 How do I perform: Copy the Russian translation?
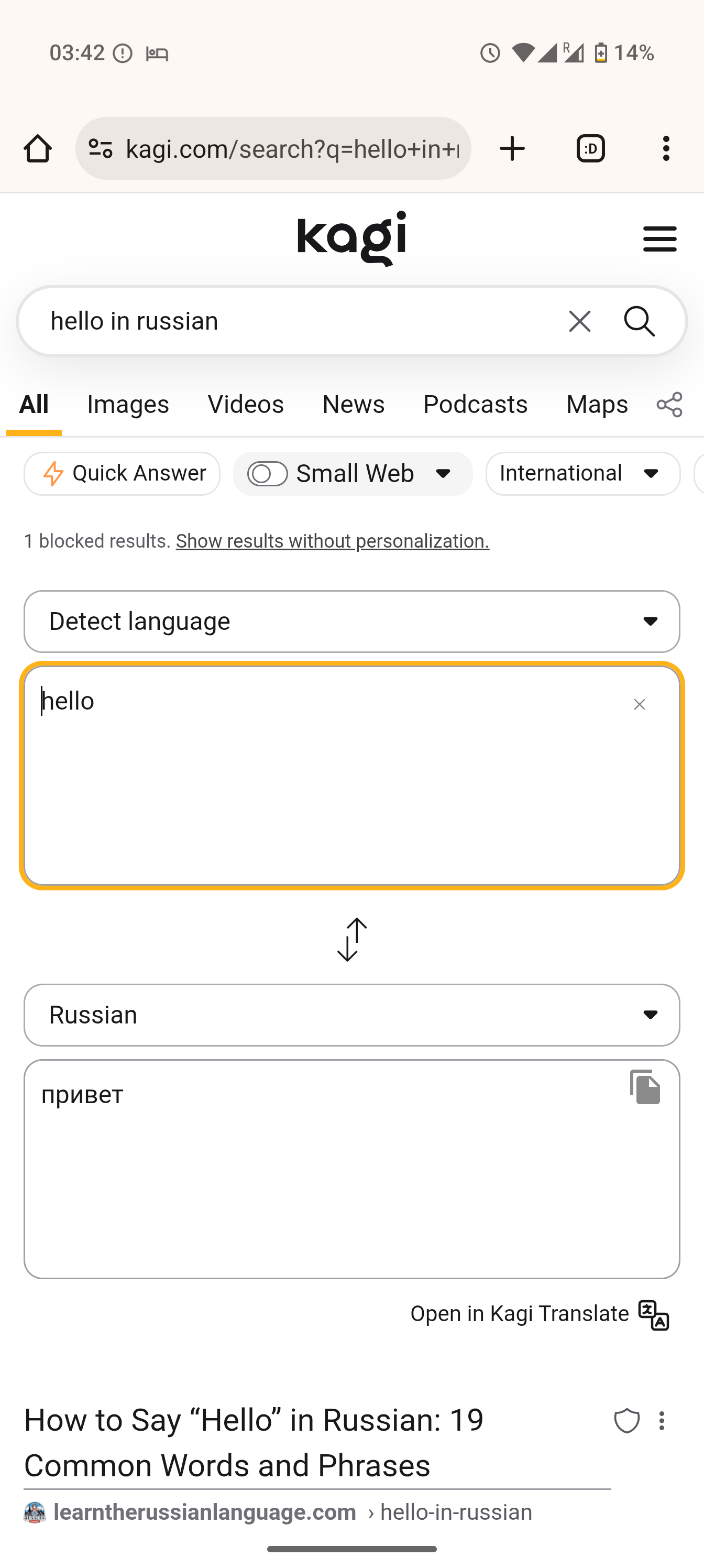click(645, 1086)
